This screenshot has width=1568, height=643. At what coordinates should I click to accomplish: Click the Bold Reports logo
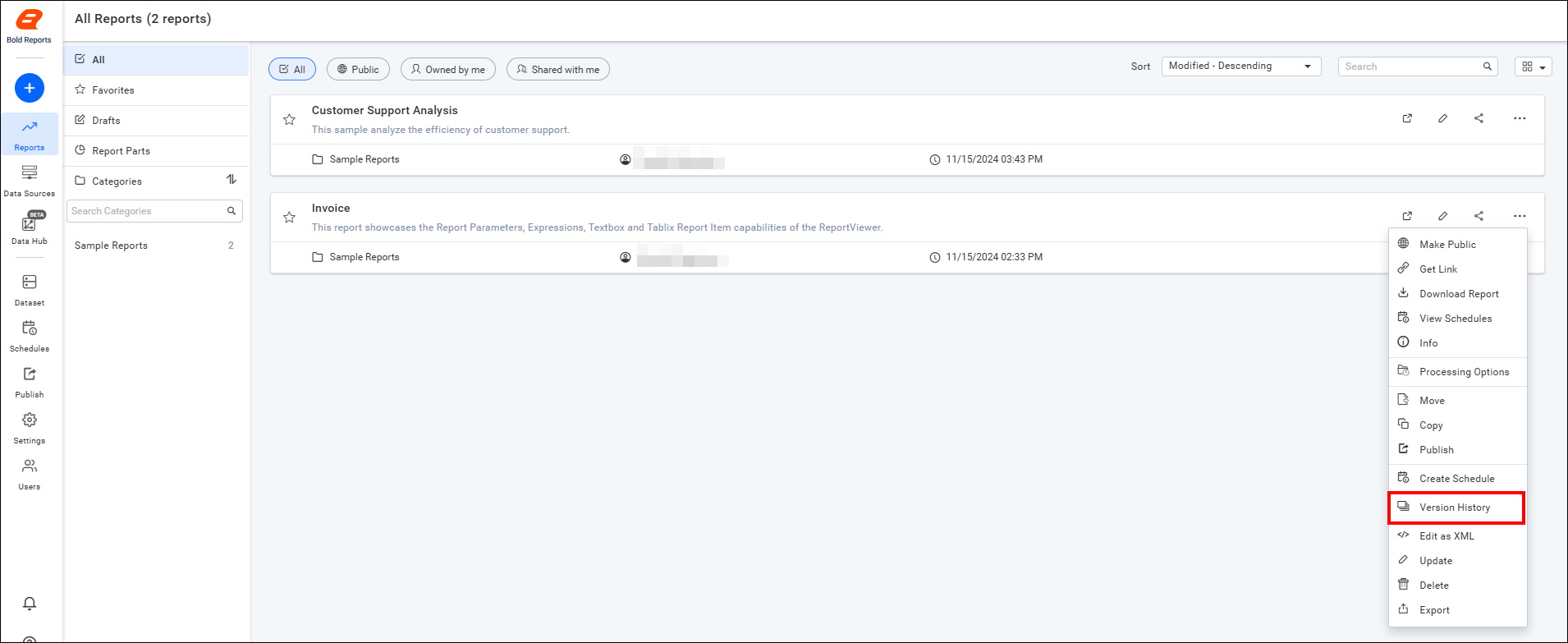[x=29, y=26]
